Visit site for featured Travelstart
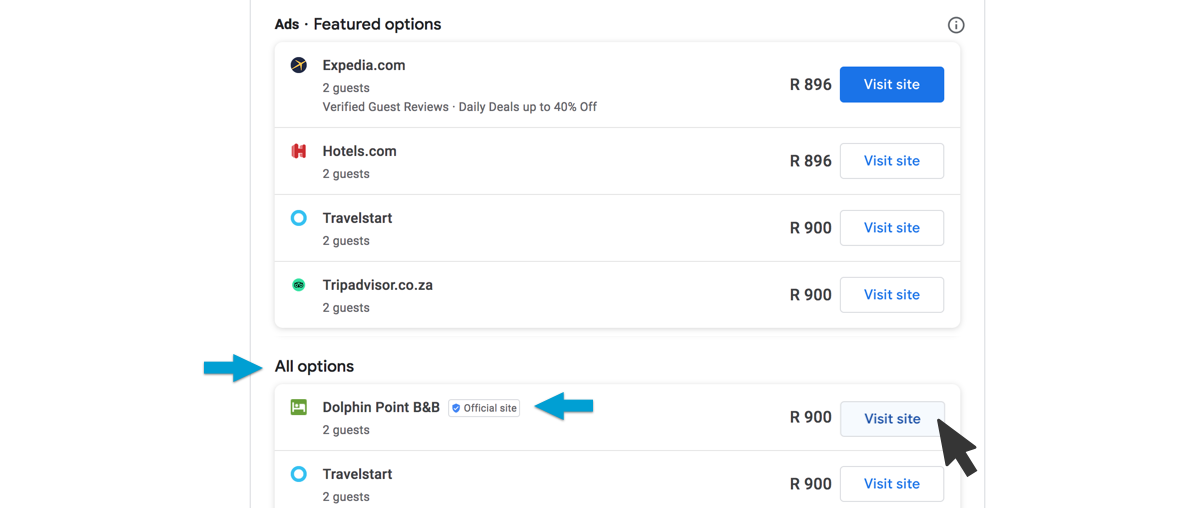This screenshot has width=1200, height=508. [x=892, y=228]
